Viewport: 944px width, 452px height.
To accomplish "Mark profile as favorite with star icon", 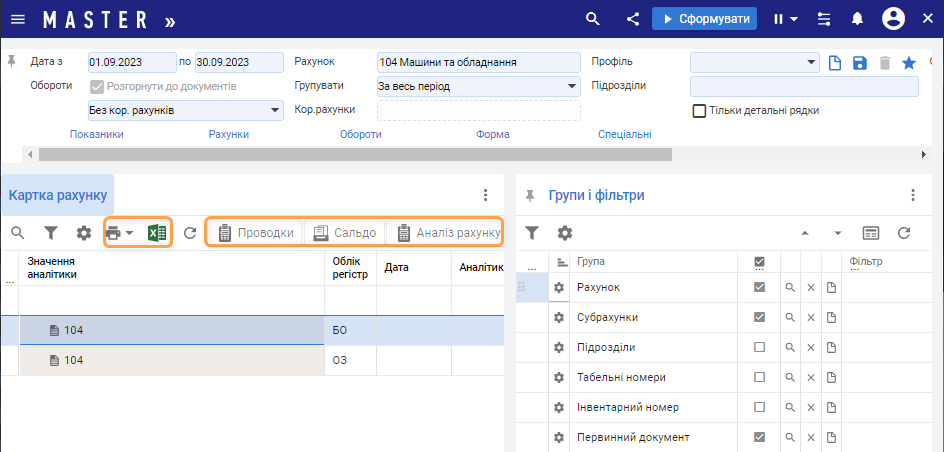I will (x=909, y=63).
